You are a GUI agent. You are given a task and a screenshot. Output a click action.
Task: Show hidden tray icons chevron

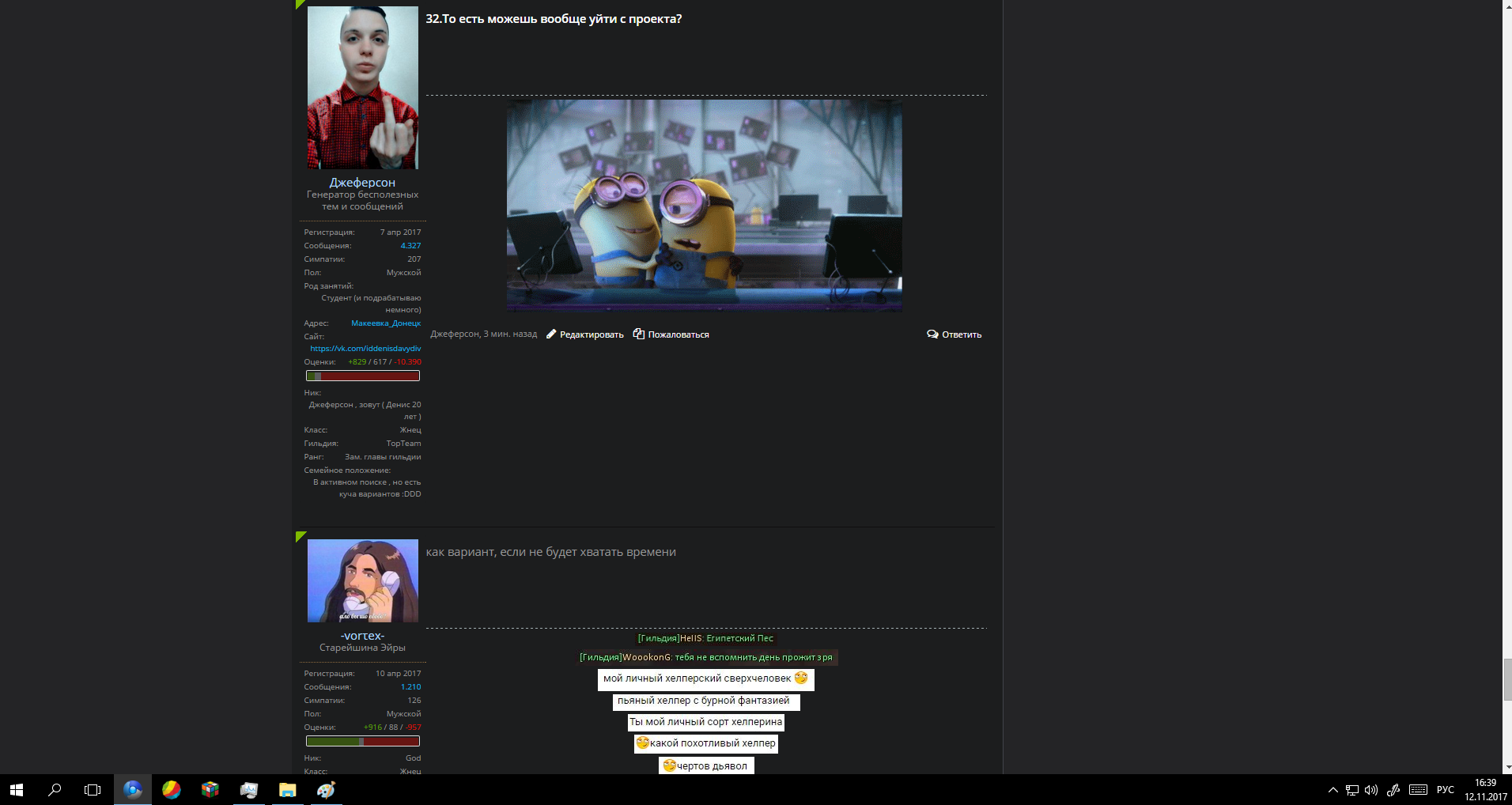pos(1332,790)
